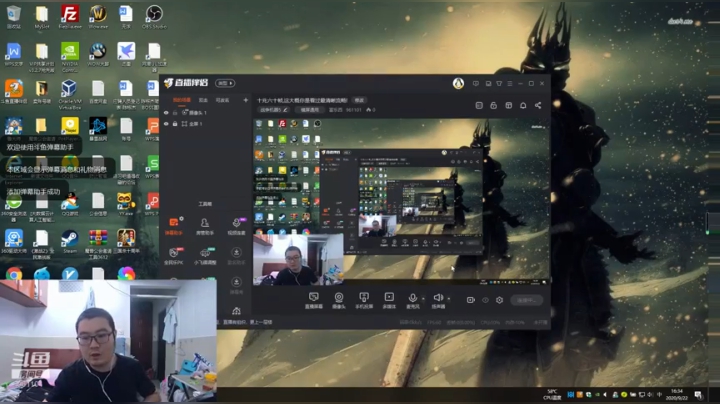Toggle lock on 摄像头 1 layer
This screenshot has width=720, height=404.
click(175, 112)
